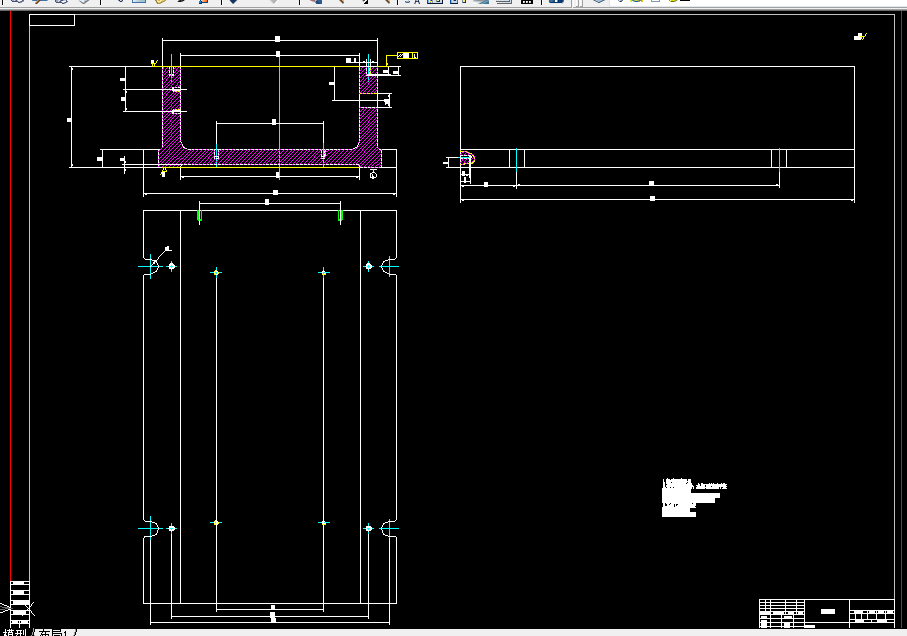The height and width of the screenshot is (636, 907).
Task: Select magenta detail circle on side view
Action: point(467,158)
